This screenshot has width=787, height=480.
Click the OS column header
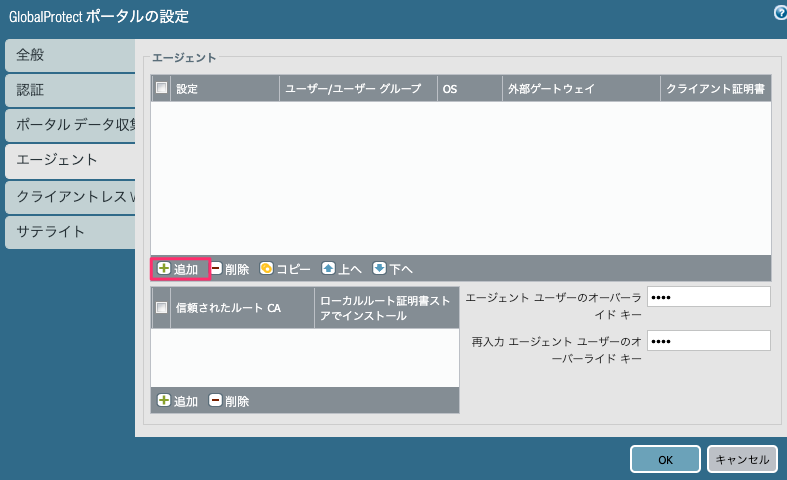coord(470,89)
